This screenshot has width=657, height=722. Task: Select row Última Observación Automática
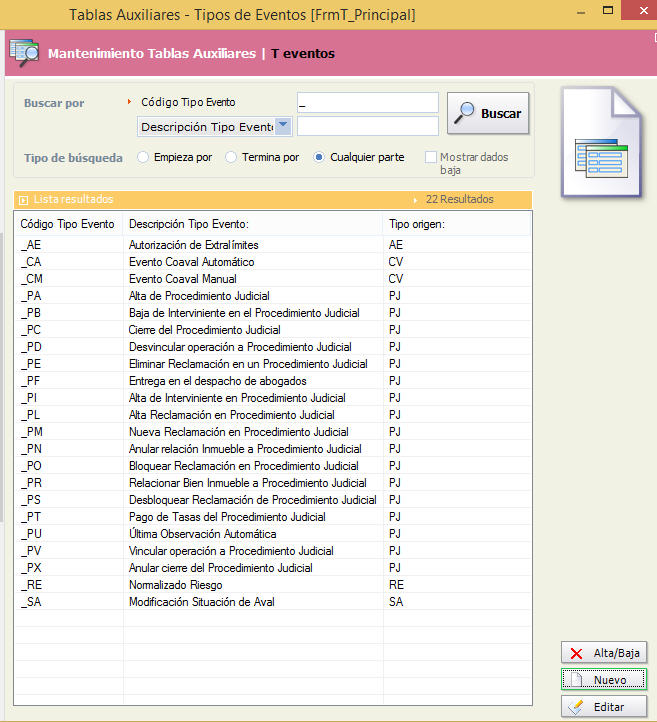[273, 534]
